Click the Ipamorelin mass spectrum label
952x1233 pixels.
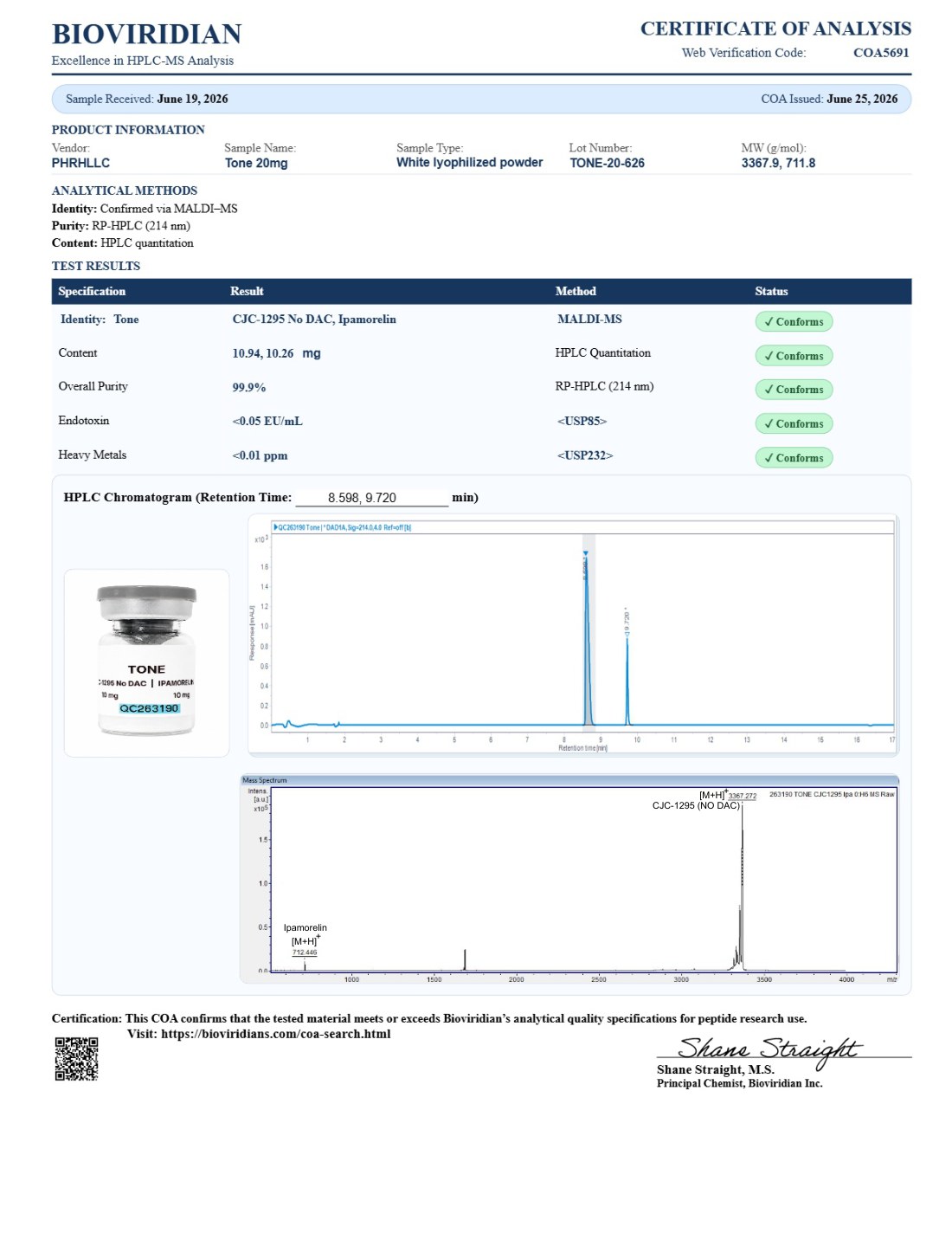tap(306, 928)
